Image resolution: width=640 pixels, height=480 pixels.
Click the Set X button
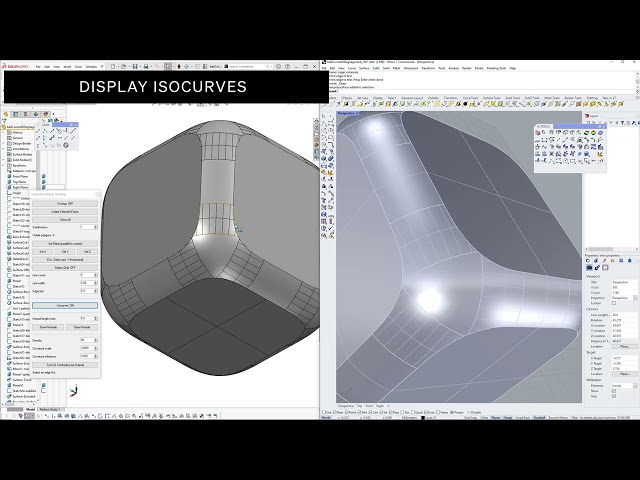point(43,251)
